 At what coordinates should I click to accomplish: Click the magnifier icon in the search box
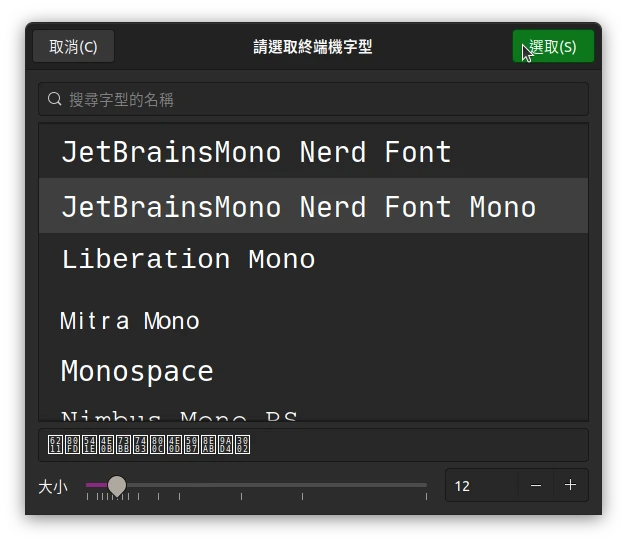coord(55,99)
